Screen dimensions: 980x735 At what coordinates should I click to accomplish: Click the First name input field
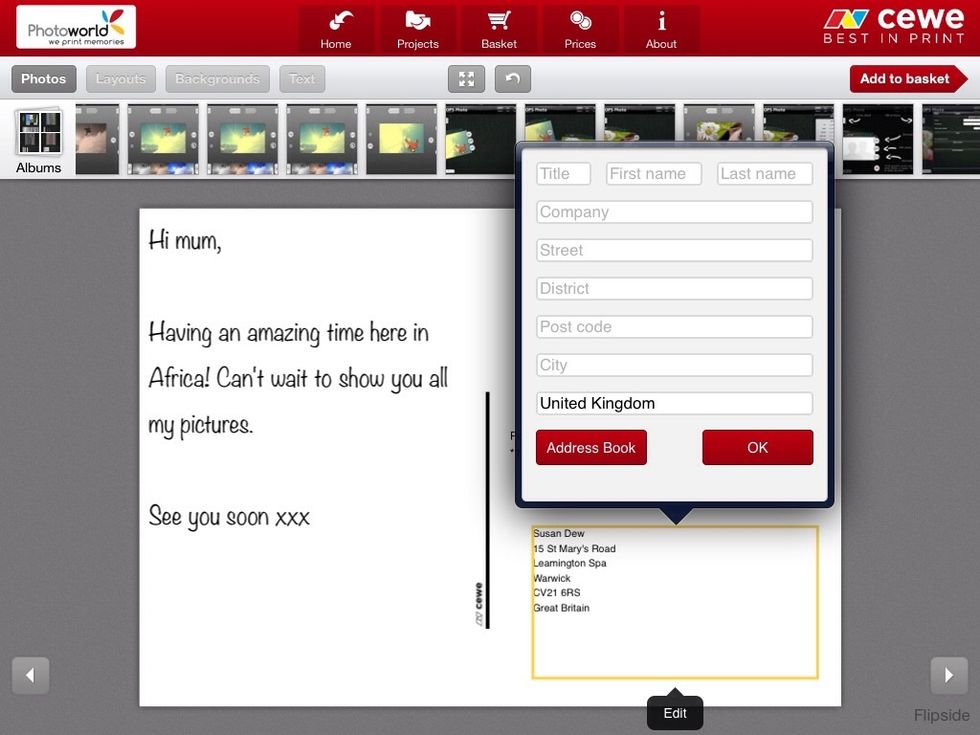click(x=654, y=174)
